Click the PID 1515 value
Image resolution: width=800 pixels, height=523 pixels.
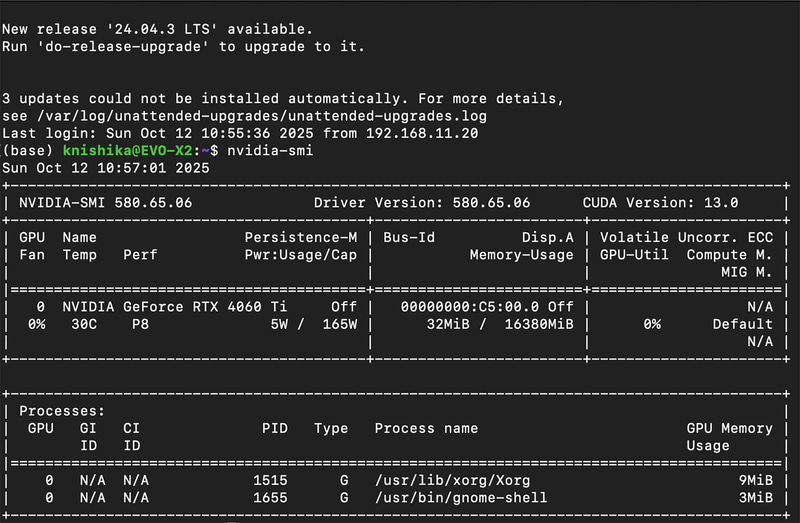(270, 480)
